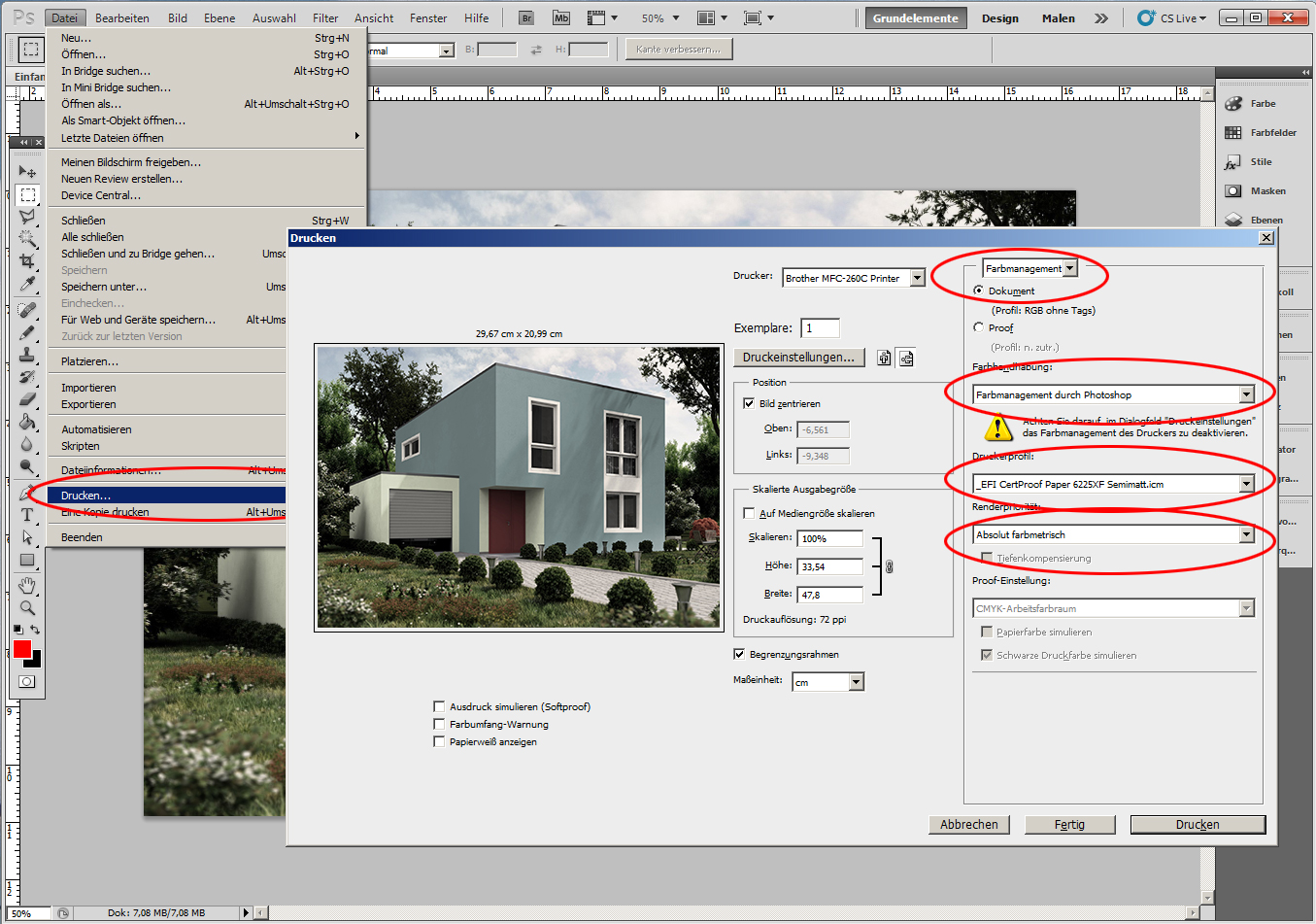Click Drucken... in Datei menu
Viewport: 1316px width, 924px height.
pyautogui.click(x=166, y=496)
